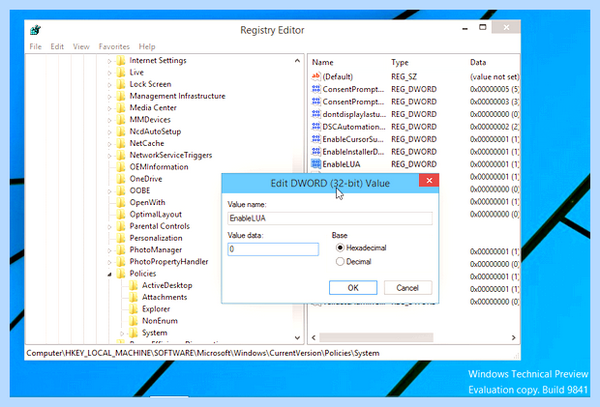Expand the NetCache key

(109, 144)
